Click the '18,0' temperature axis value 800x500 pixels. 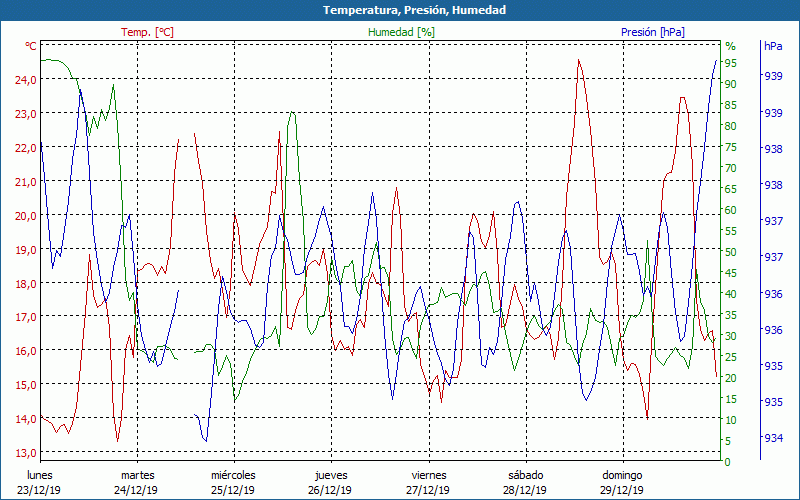click(26, 283)
